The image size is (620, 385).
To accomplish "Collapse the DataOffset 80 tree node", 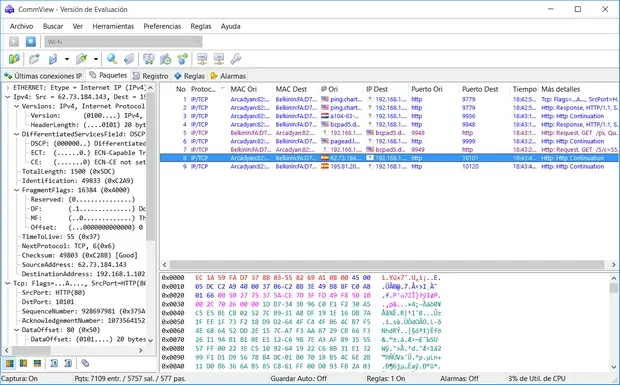I will coord(16,330).
